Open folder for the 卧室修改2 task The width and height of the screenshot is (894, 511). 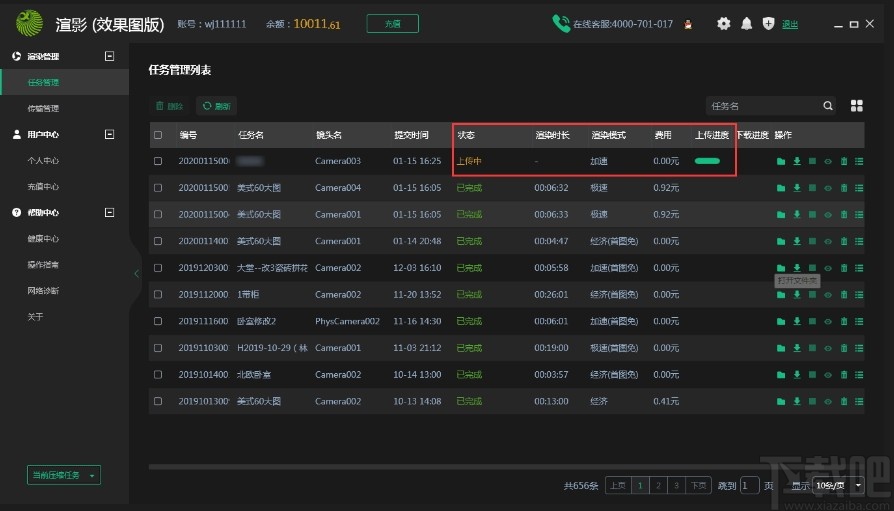[x=781, y=322]
